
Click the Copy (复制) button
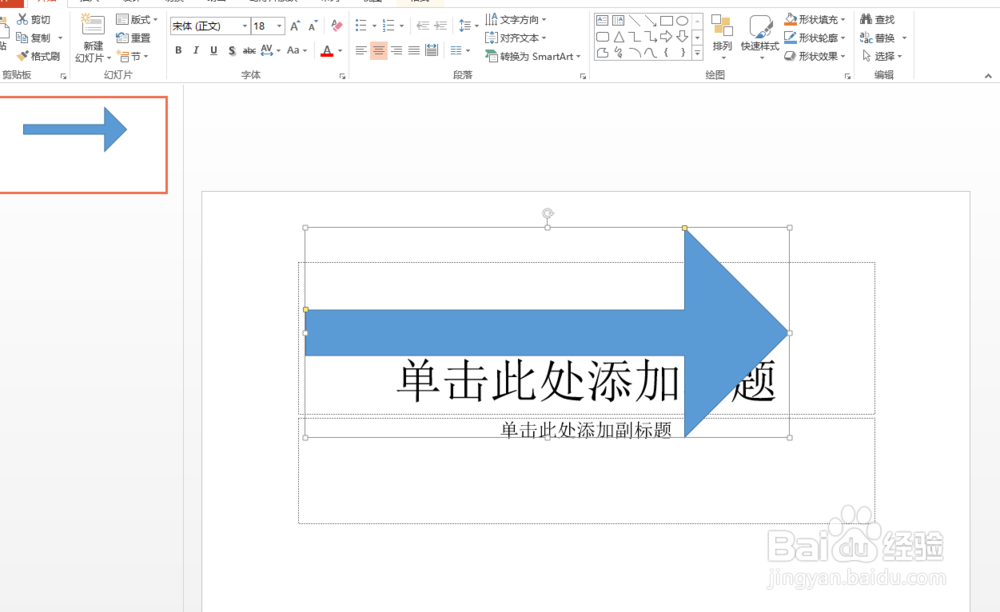34,38
